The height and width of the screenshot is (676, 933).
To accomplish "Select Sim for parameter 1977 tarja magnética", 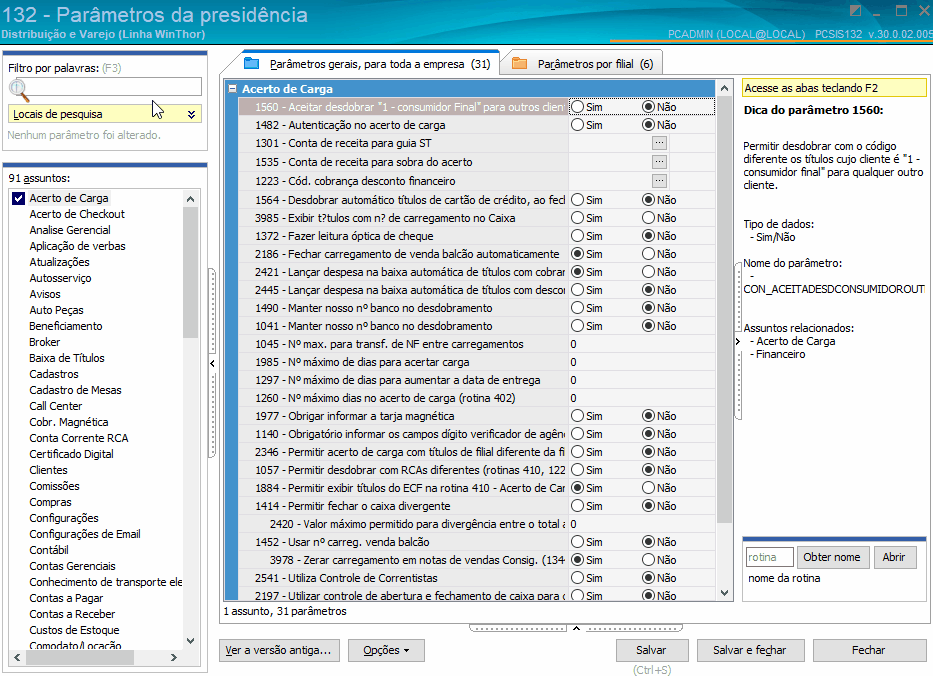I will [577, 416].
